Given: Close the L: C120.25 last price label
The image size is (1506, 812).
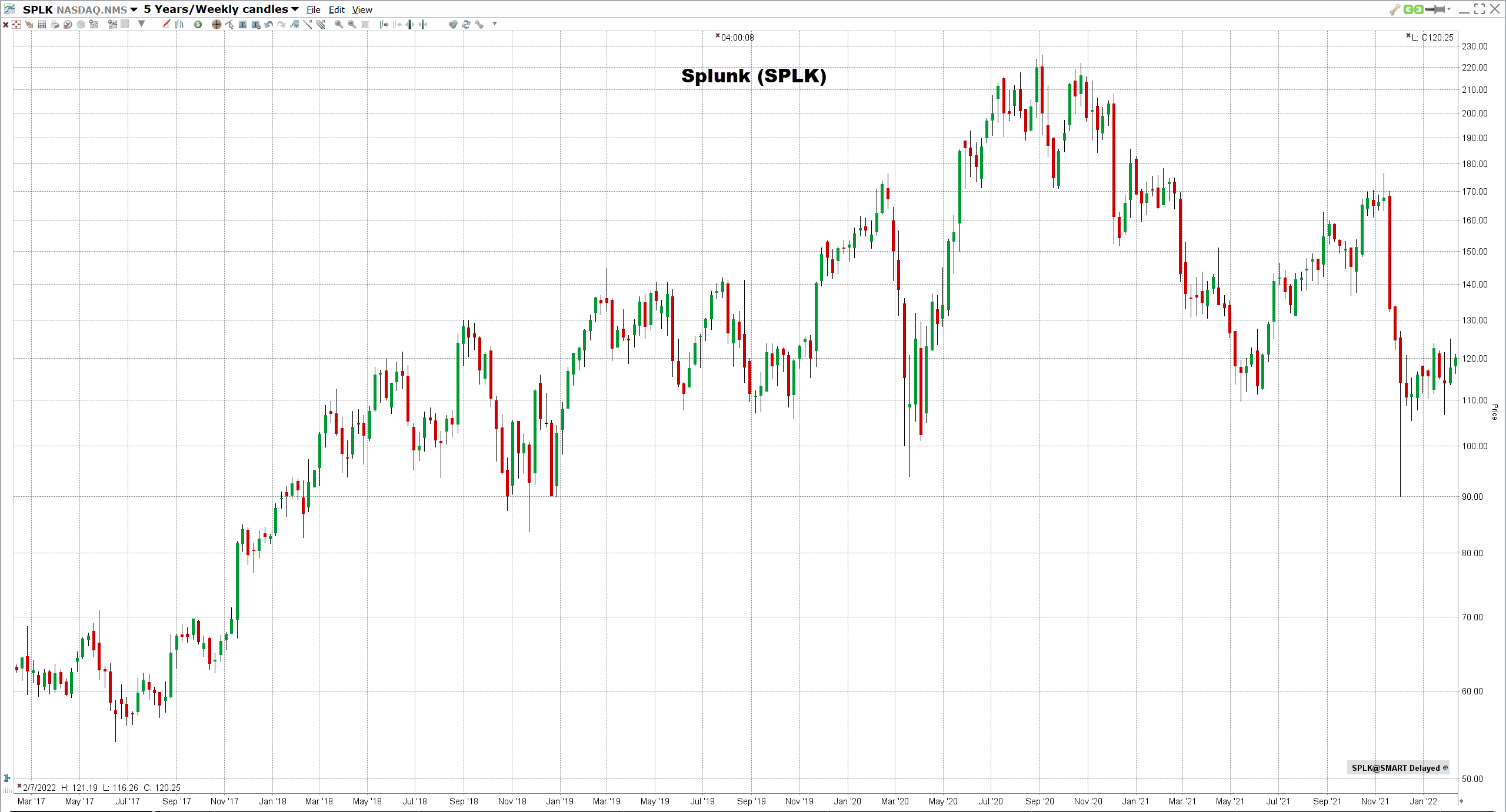Looking at the screenshot, I should 1408,36.
